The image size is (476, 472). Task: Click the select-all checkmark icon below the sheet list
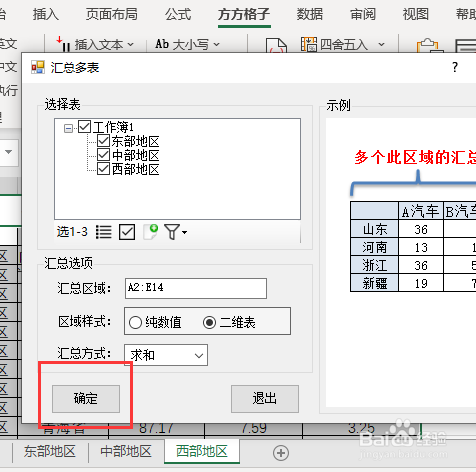click(x=127, y=232)
